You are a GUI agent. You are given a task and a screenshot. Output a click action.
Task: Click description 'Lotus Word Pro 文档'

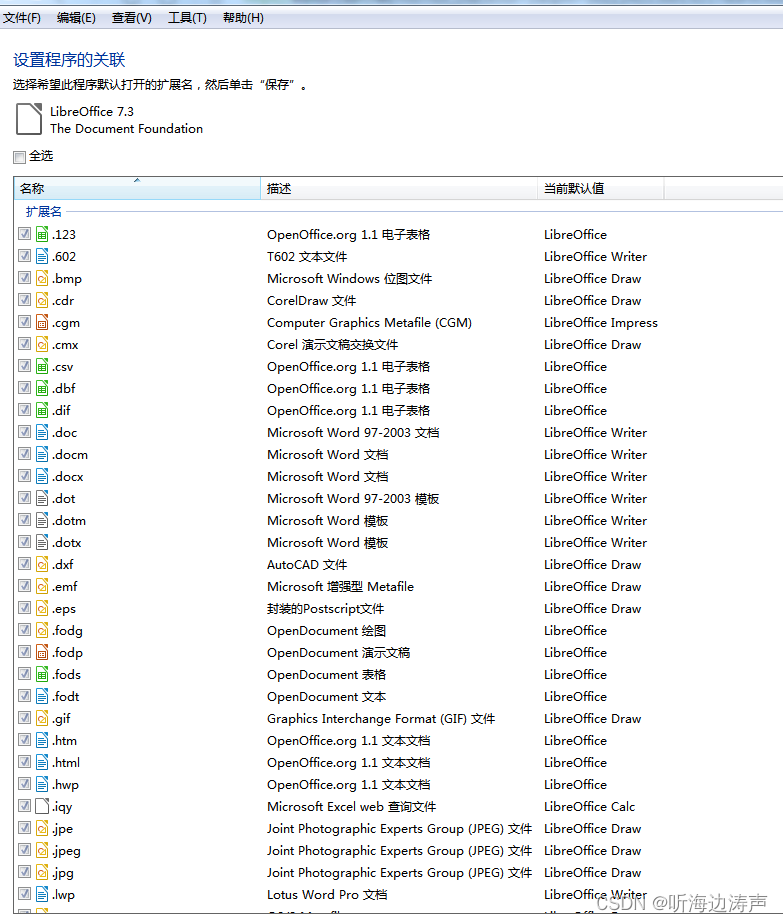click(x=327, y=894)
